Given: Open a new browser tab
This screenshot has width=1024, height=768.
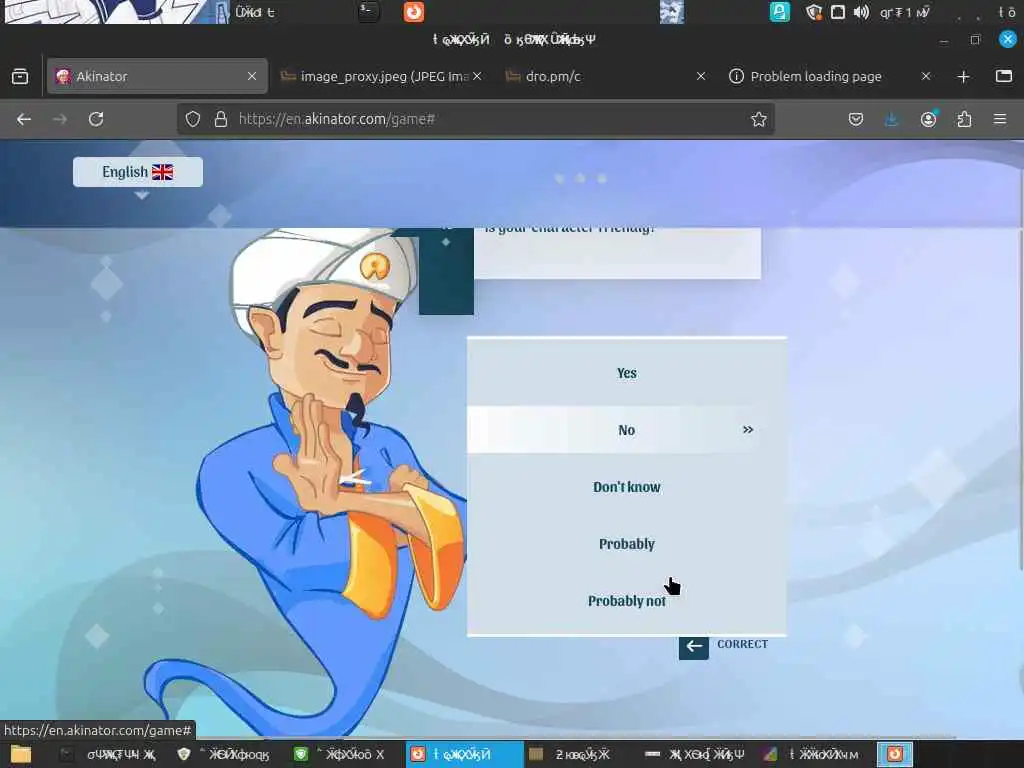Looking at the screenshot, I should [963, 76].
